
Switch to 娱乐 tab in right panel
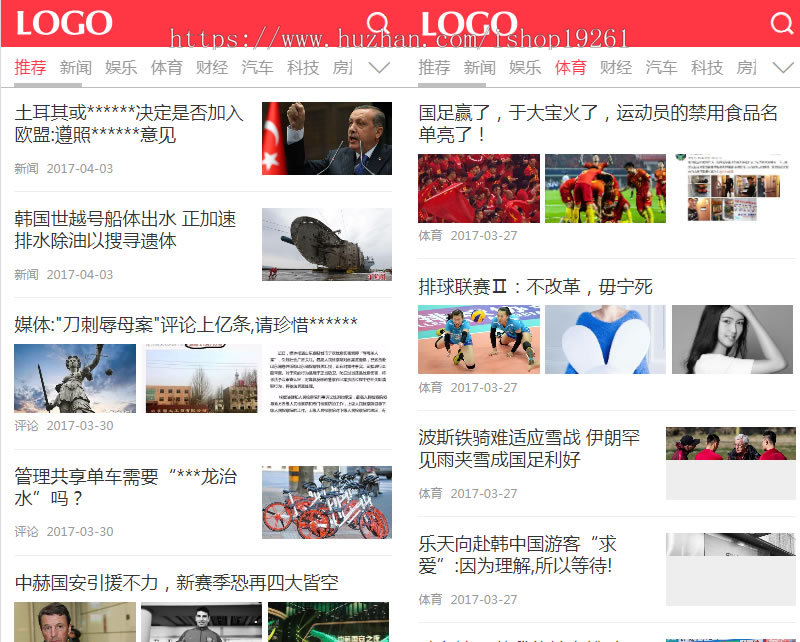tap(525, 67)
